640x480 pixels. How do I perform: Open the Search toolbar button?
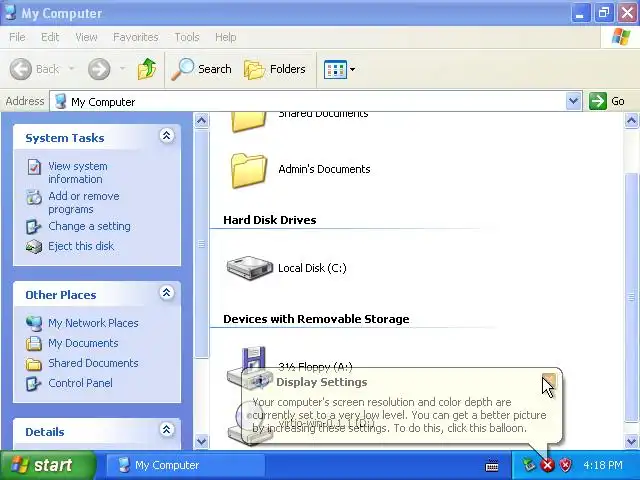pyautogui.click(x=201, y=69)
